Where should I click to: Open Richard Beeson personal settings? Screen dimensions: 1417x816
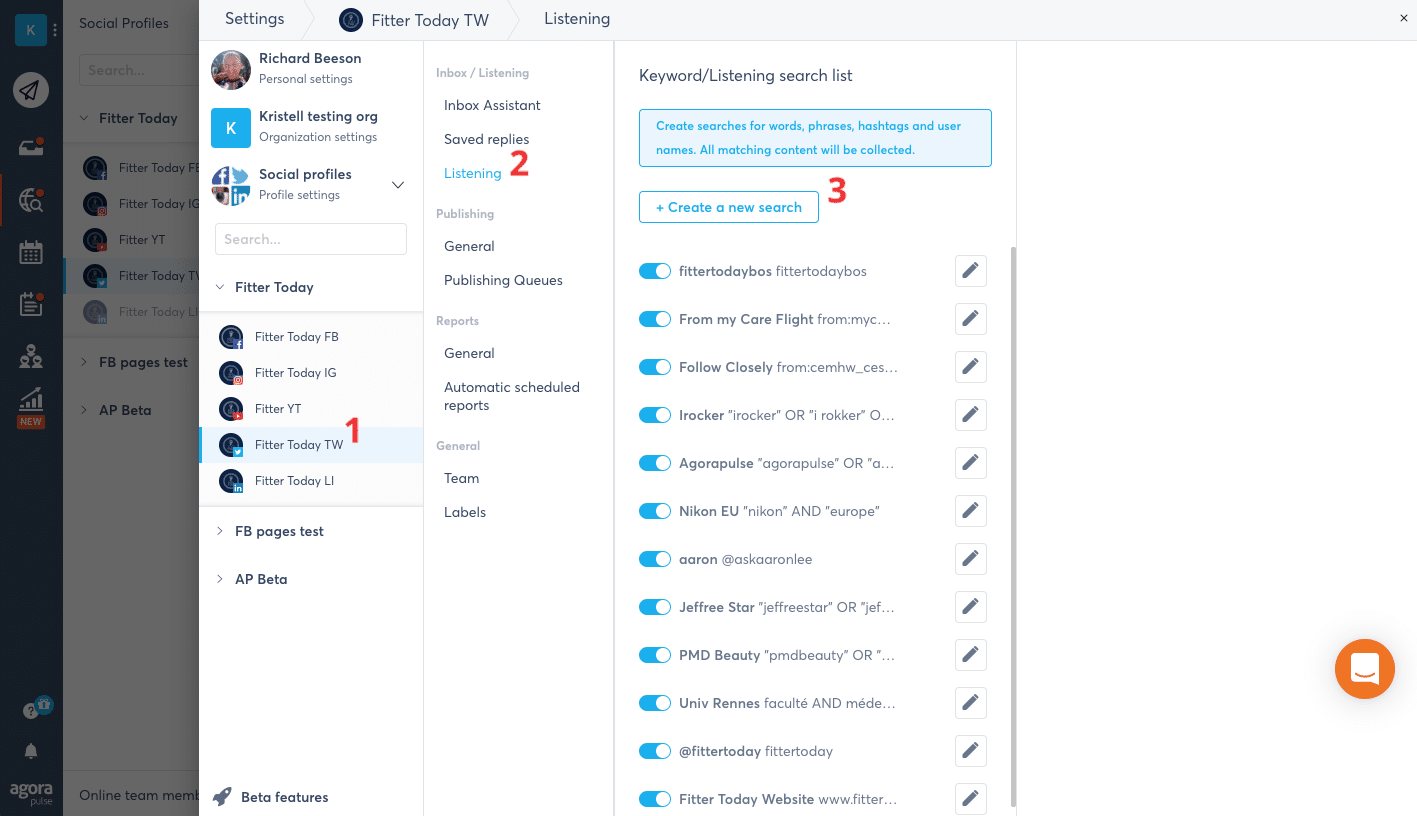pos(311,68)
